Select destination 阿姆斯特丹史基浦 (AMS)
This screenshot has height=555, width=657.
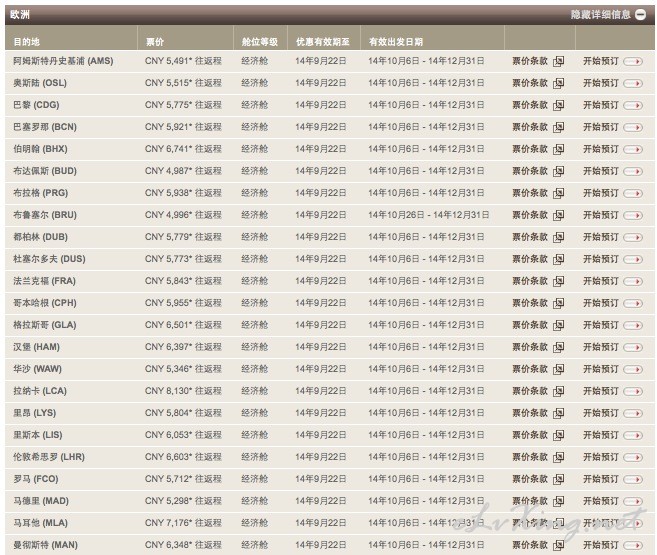point(63,61)
